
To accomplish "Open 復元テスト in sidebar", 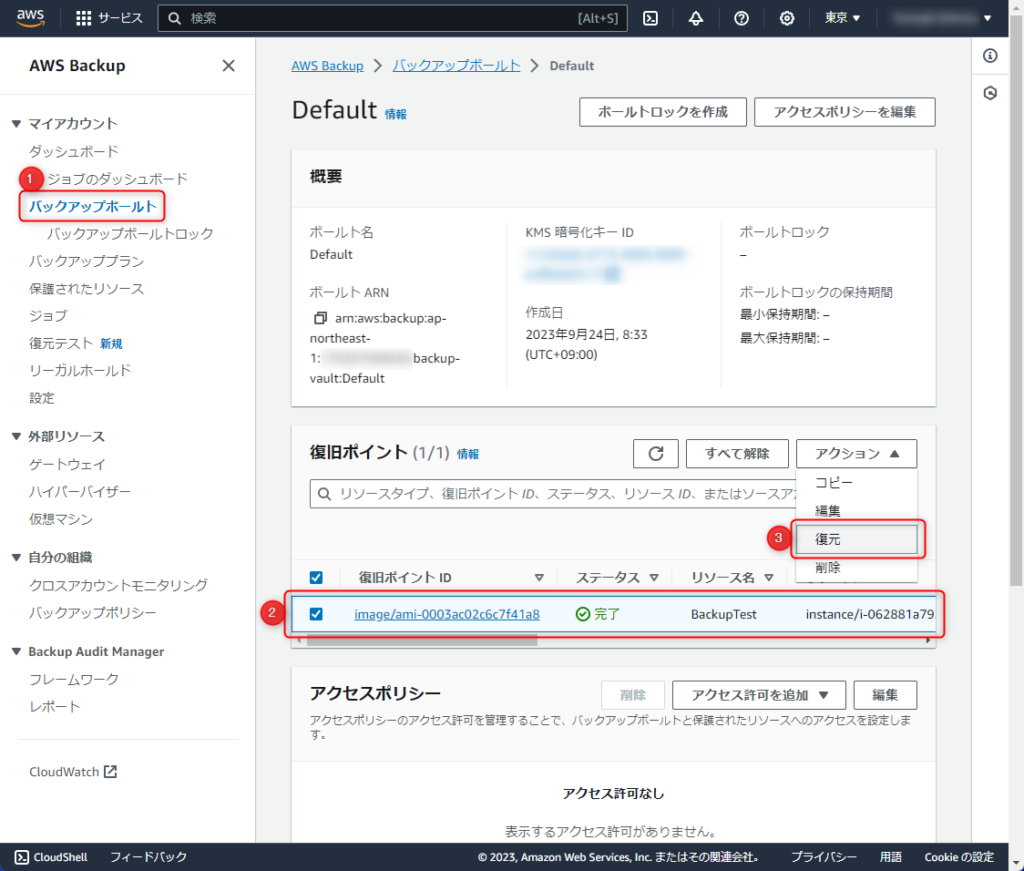I will (x=61, y=343).
